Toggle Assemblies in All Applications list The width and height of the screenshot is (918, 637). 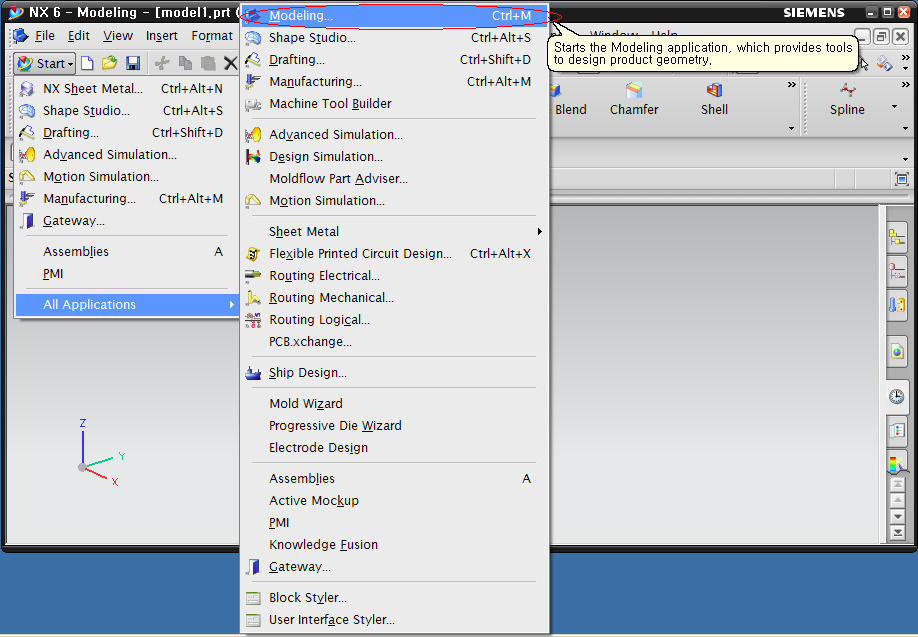pos(396,479)
